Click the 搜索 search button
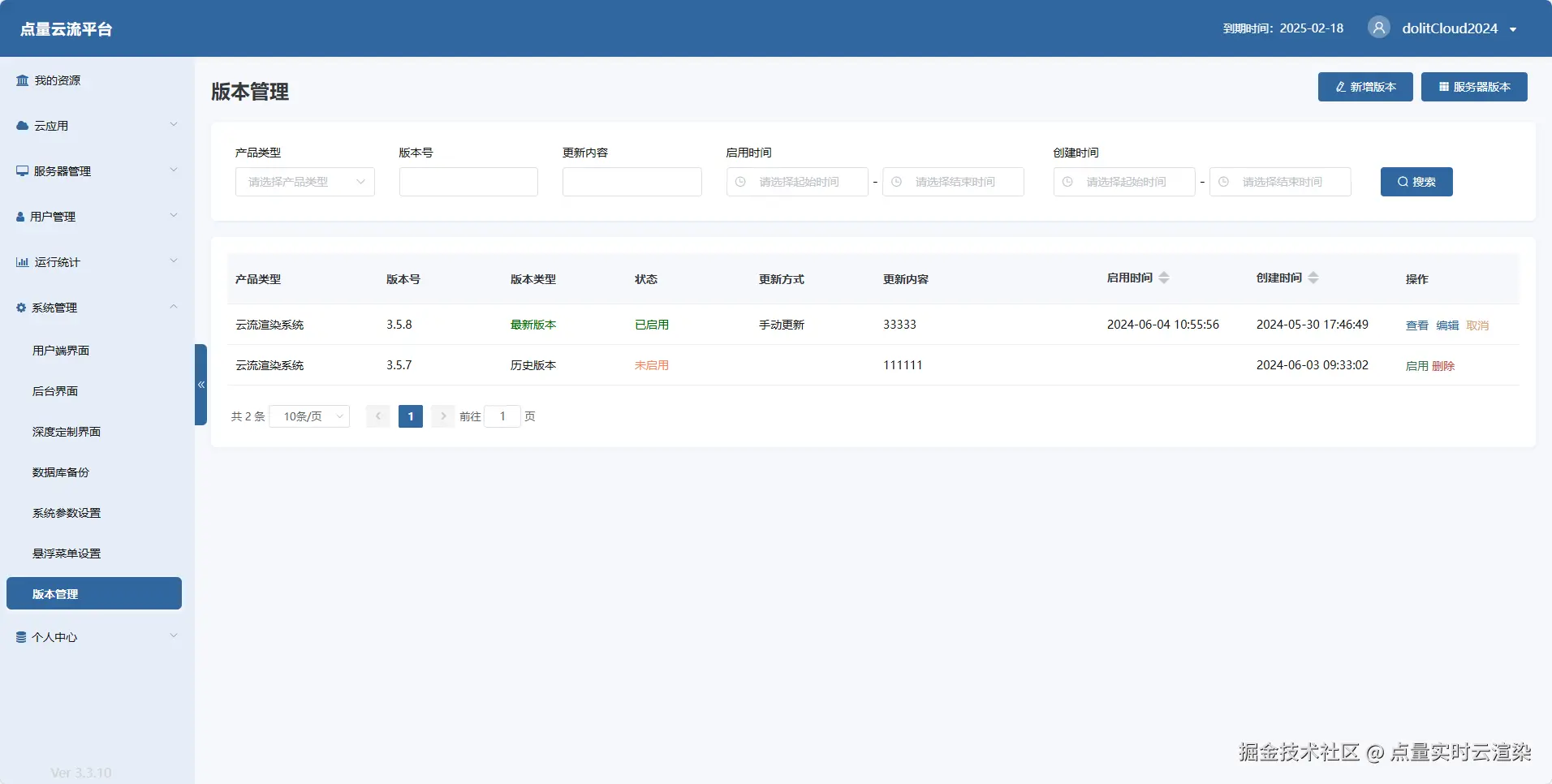The image size is (1552, 784). 1416,182
